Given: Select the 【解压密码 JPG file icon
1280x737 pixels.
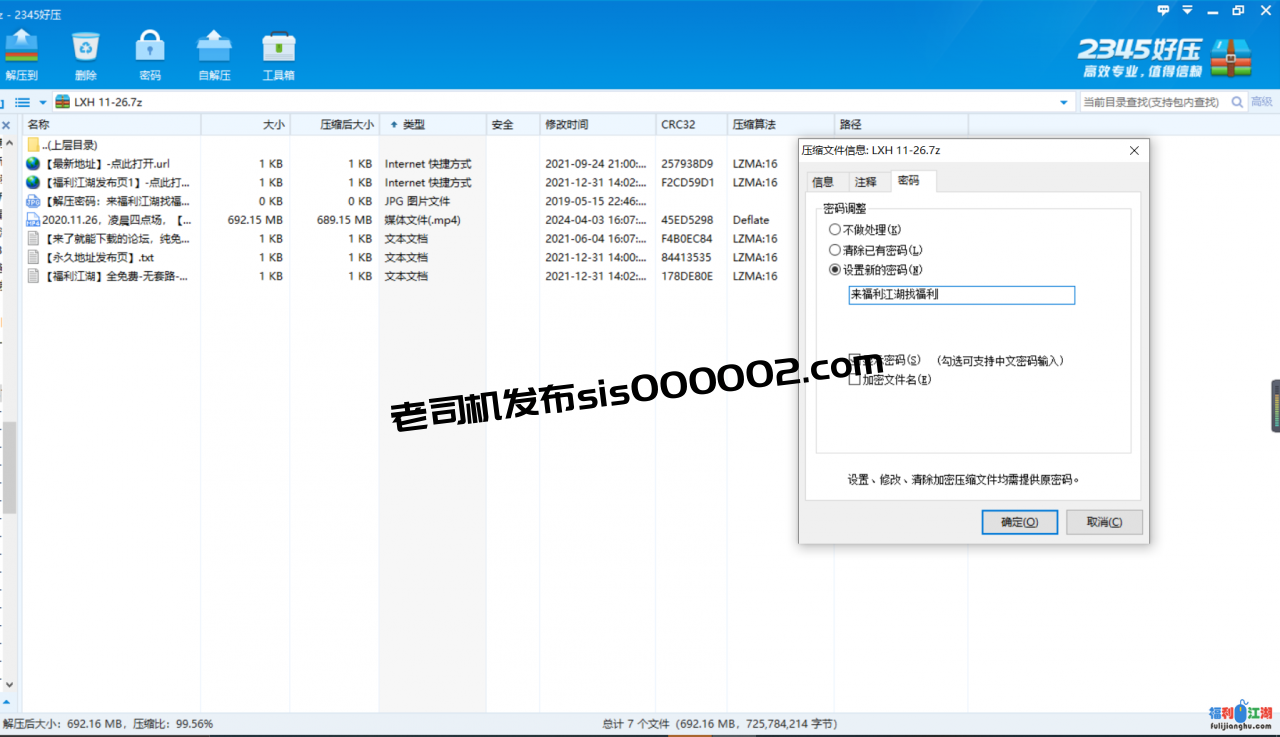Looking at the screenshot, I should pyautogui.click(x=33, y=201).
